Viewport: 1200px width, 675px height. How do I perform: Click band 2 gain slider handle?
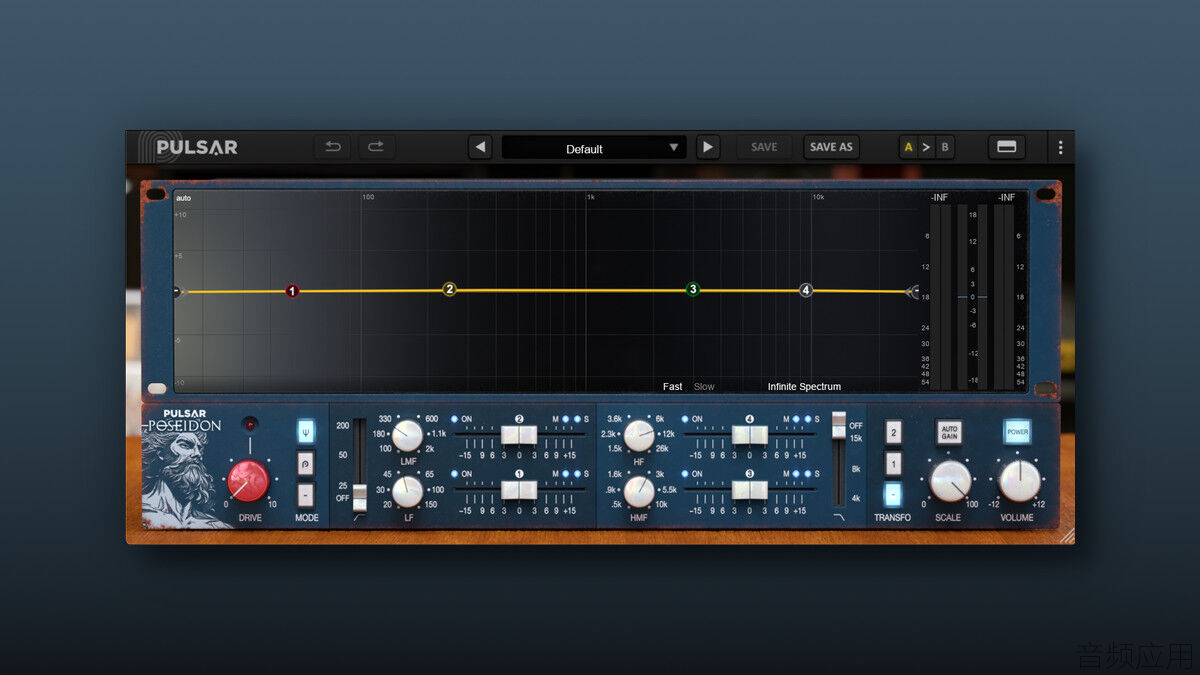[x=519, y=435]
